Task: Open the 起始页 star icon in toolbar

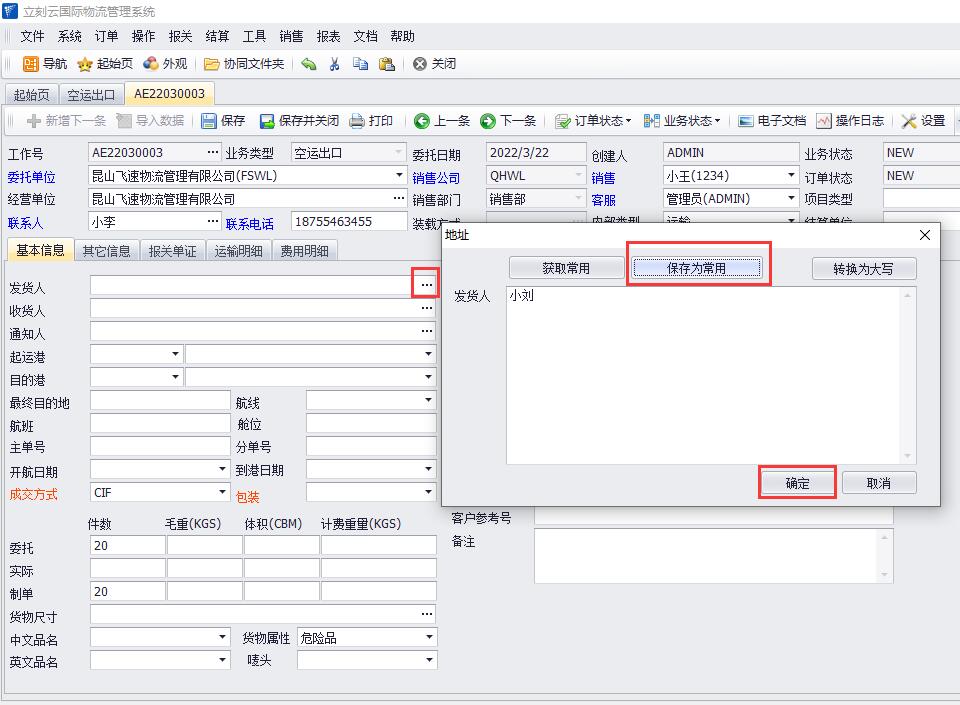Action: tap(86, 64)
